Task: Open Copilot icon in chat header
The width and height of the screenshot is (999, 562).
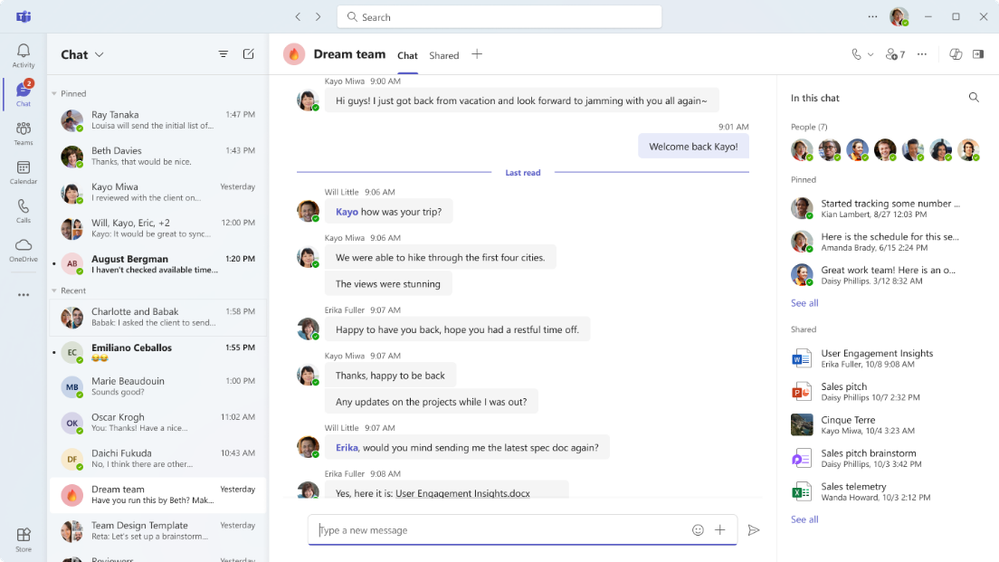Action: [955, 55]
